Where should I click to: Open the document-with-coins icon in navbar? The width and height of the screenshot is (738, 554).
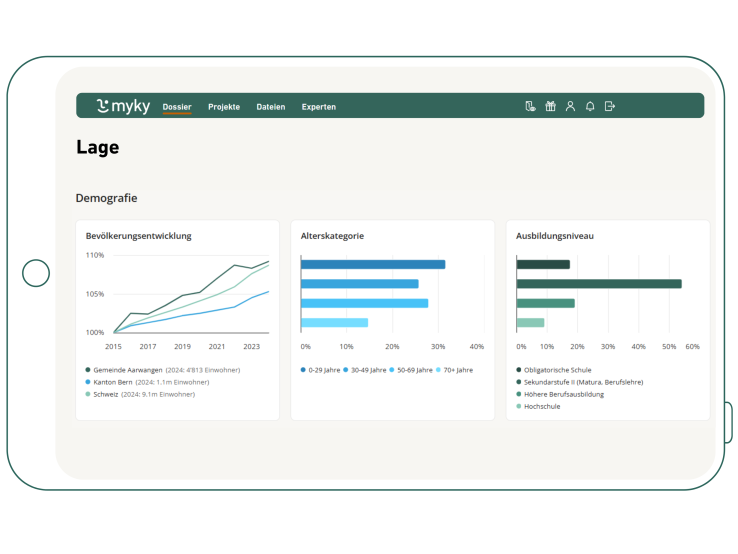click(x=530, y=106)
